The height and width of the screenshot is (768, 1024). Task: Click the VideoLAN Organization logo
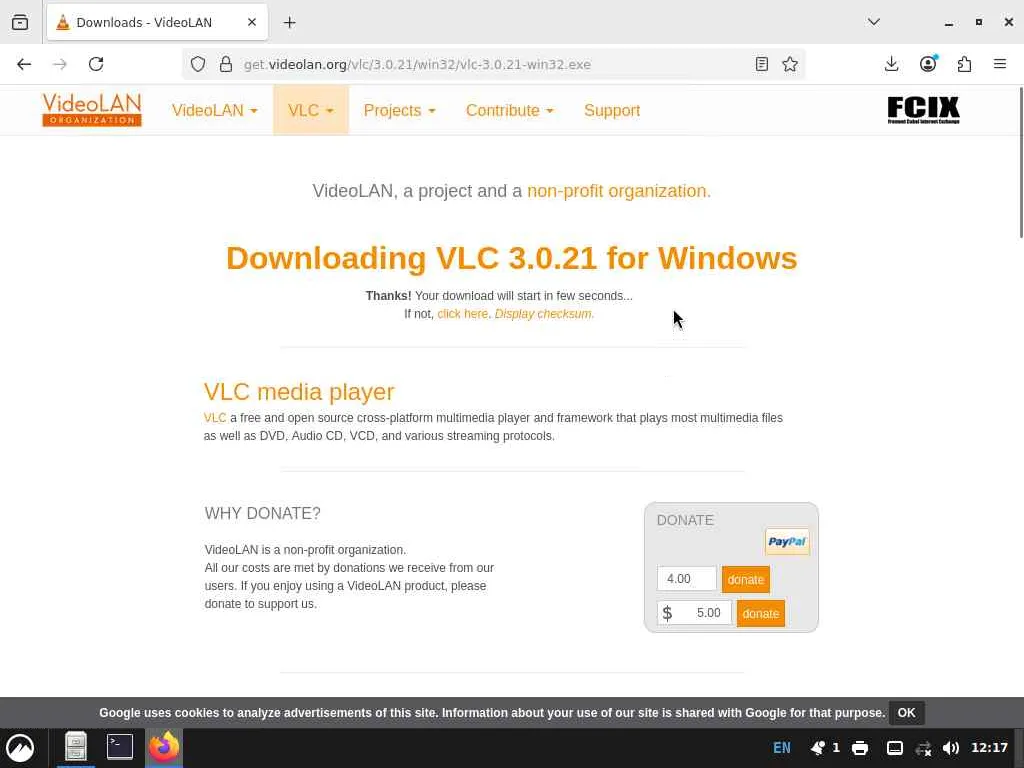(x=92, y=110)
